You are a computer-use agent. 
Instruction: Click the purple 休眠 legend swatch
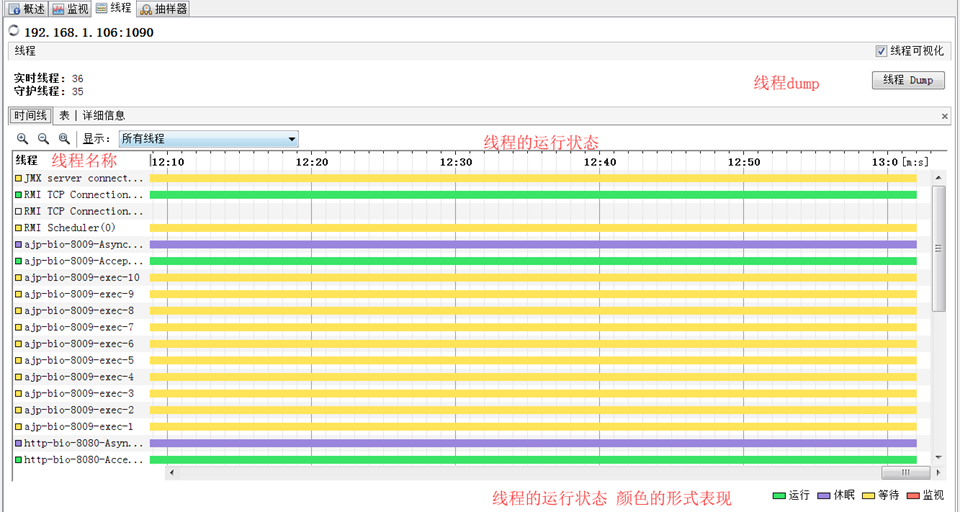[x=823, y=495]
